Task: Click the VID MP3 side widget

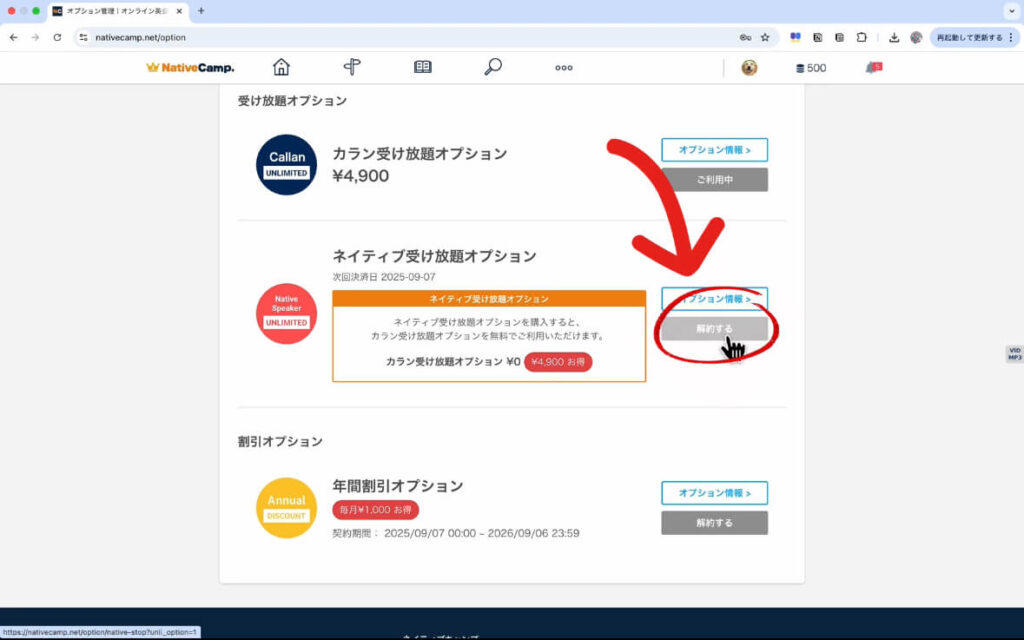Action: pyautogui.click(x=1014, y=354)
